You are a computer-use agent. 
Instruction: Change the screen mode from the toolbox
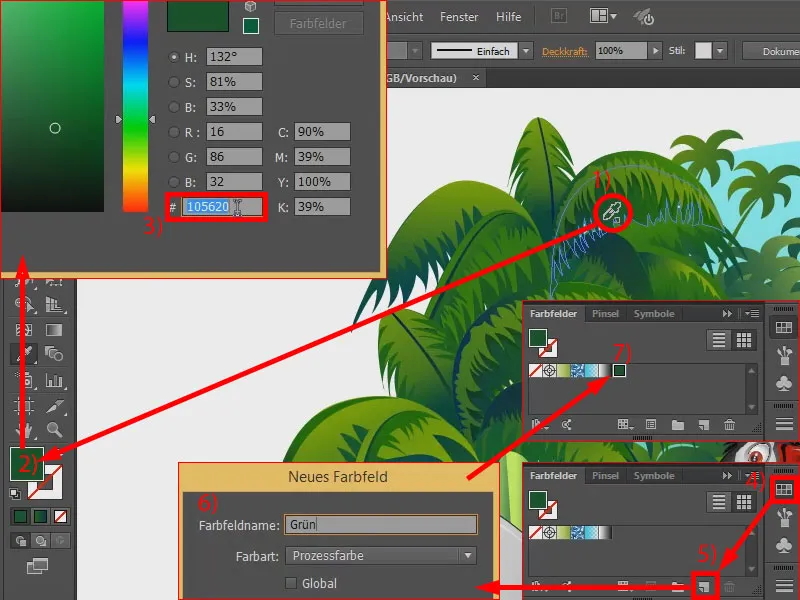(x=37, y=565)
